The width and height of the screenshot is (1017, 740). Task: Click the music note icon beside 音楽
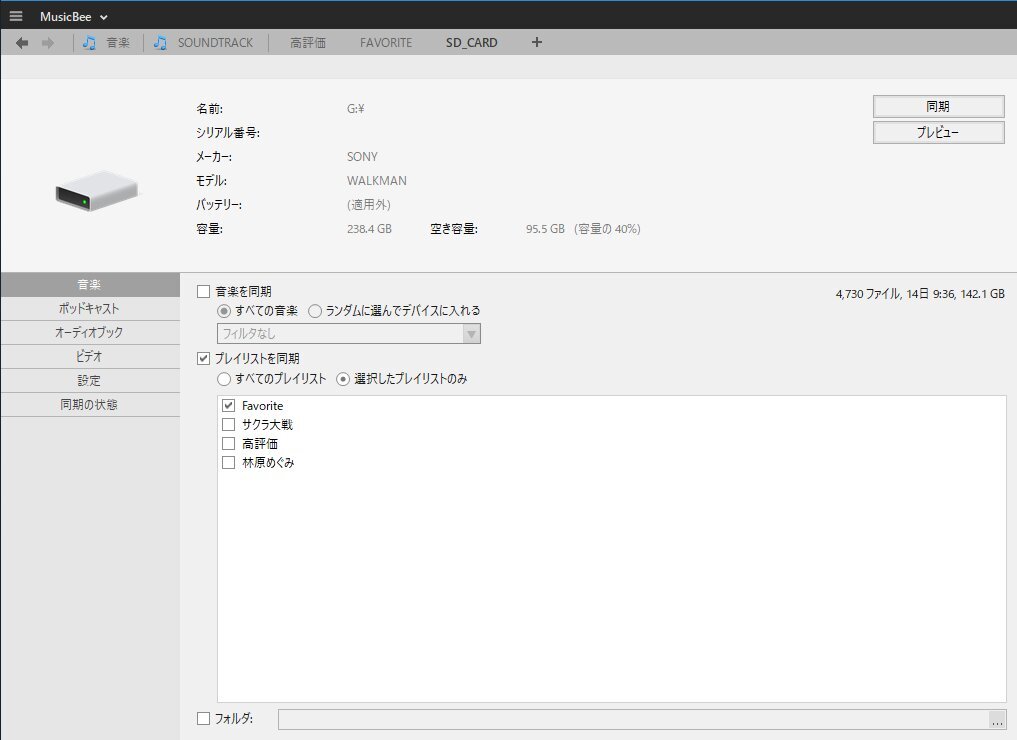tap(90, 43)
